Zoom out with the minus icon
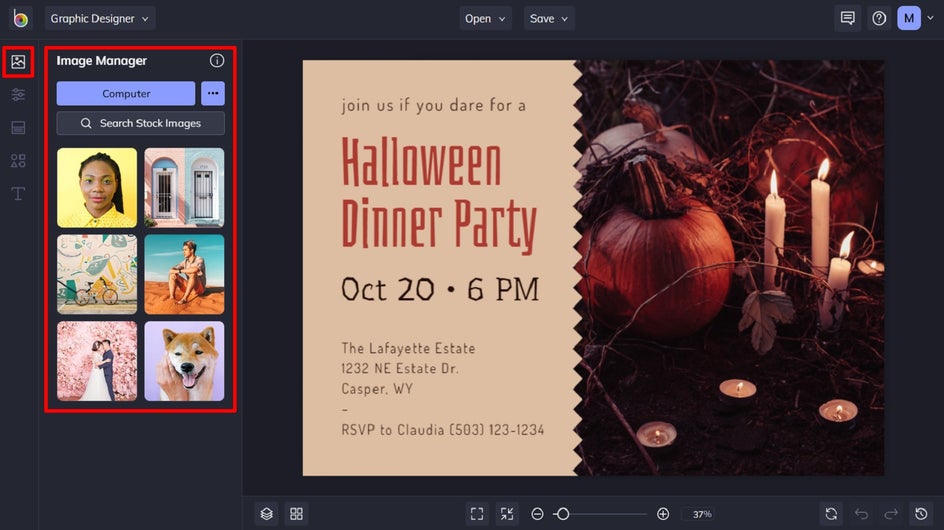 pyautogui.click(x=537, y=514)
